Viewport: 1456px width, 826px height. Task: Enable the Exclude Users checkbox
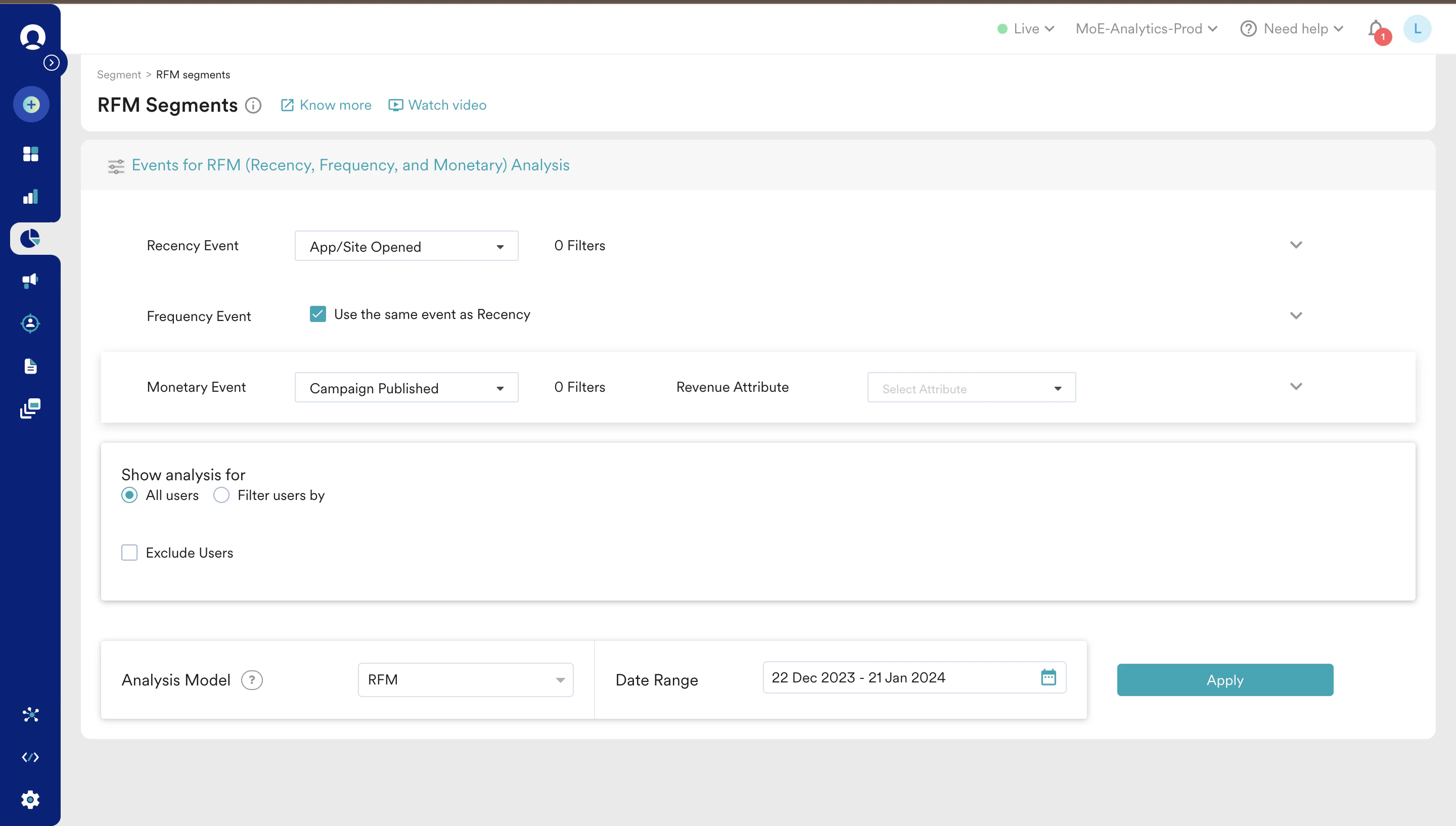point(129,553)
